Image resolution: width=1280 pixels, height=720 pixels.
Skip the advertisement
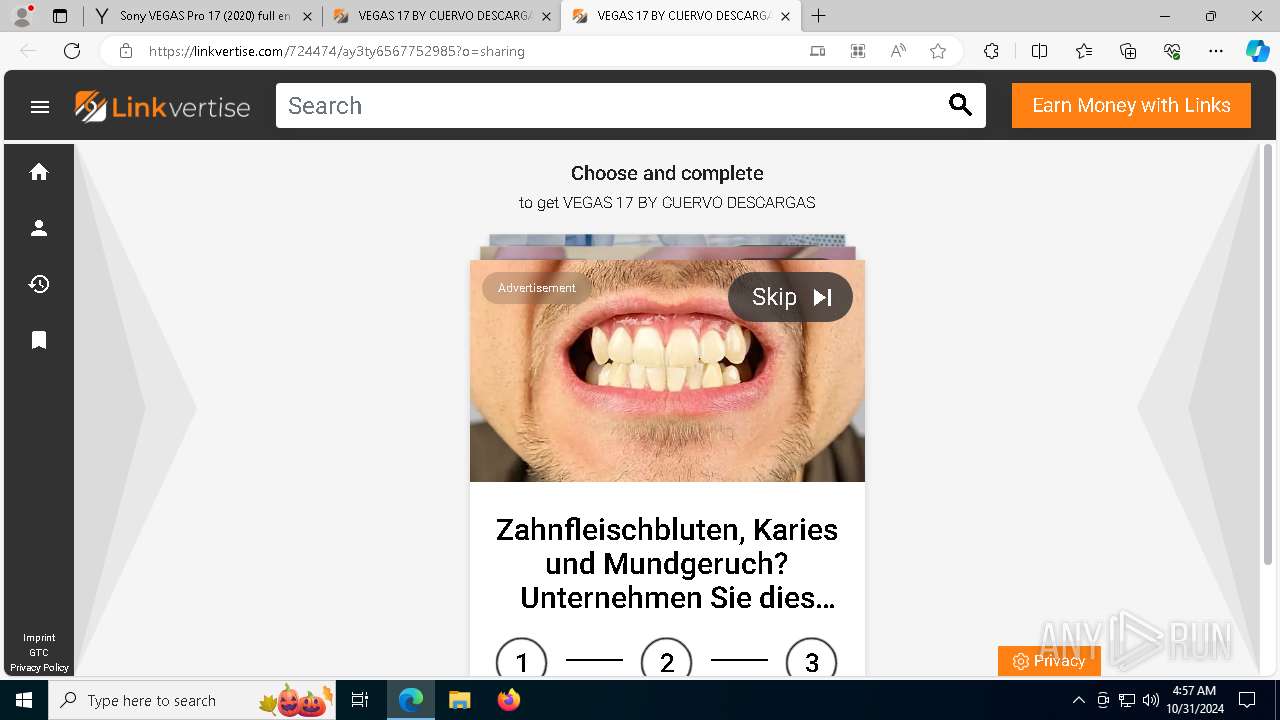(790, 297)
